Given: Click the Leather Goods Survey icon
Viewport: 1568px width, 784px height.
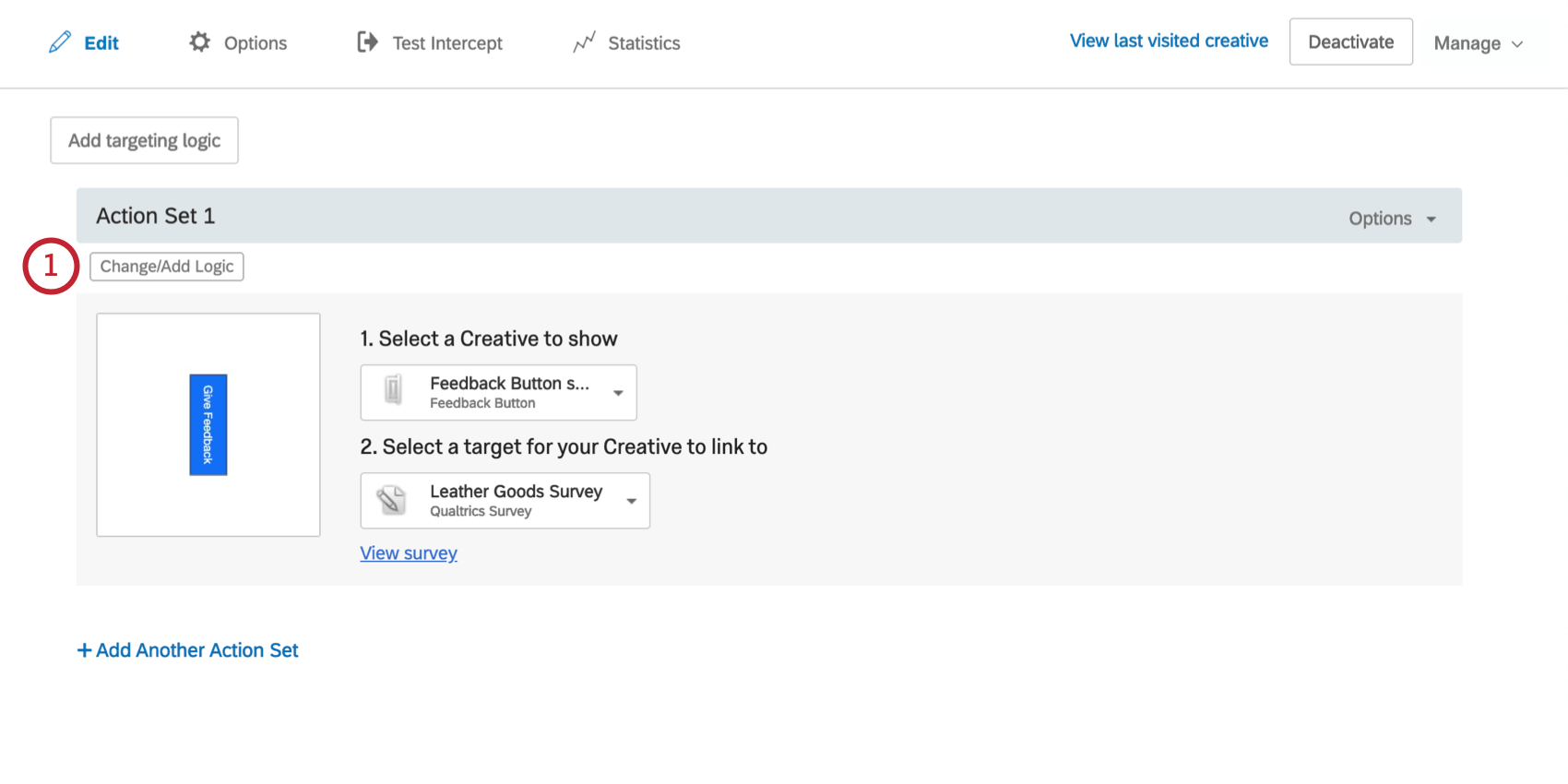Looking at the screenshot, I should point(392,500).
